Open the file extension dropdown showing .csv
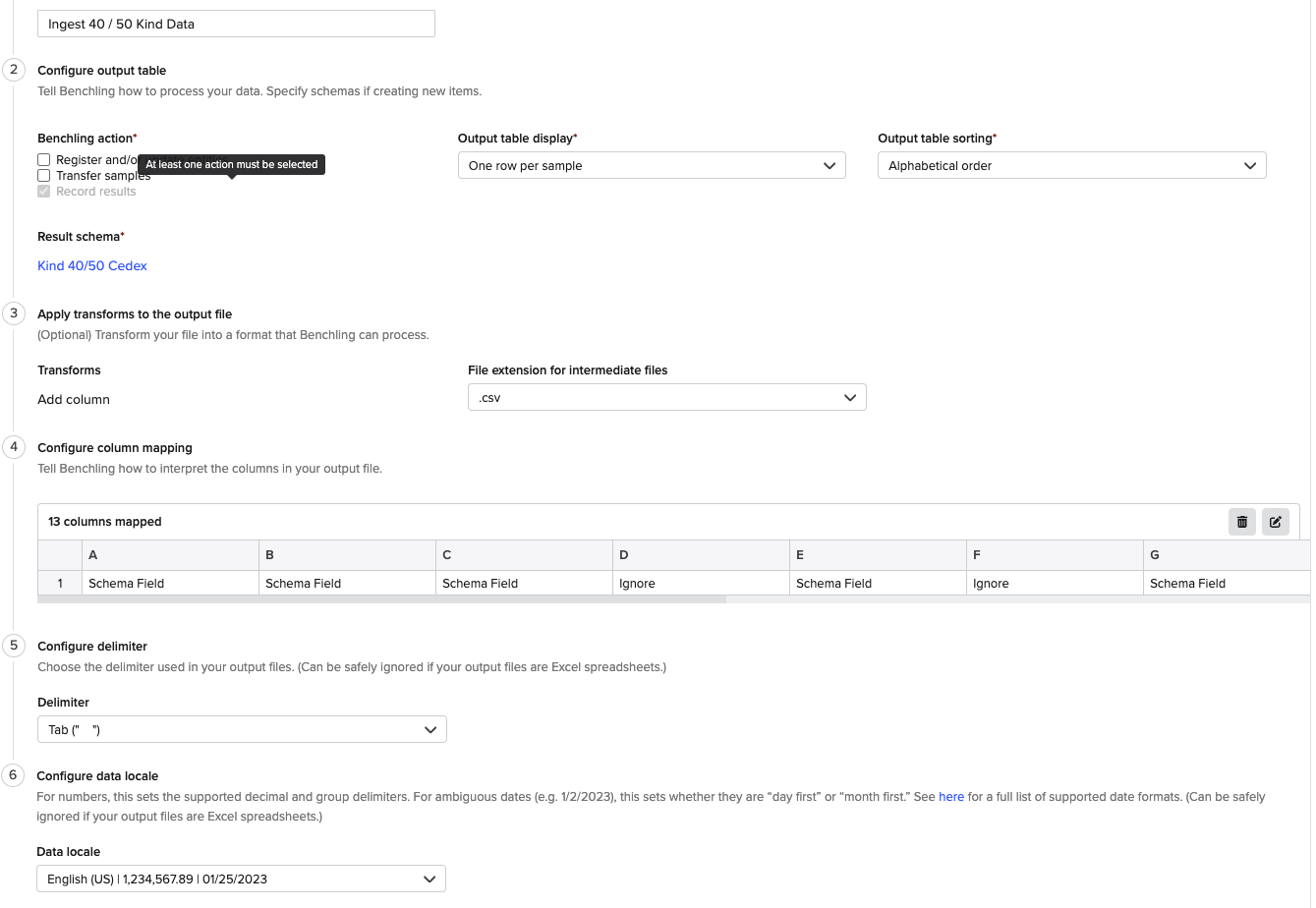1316x908 pixels. click(666, 397)
